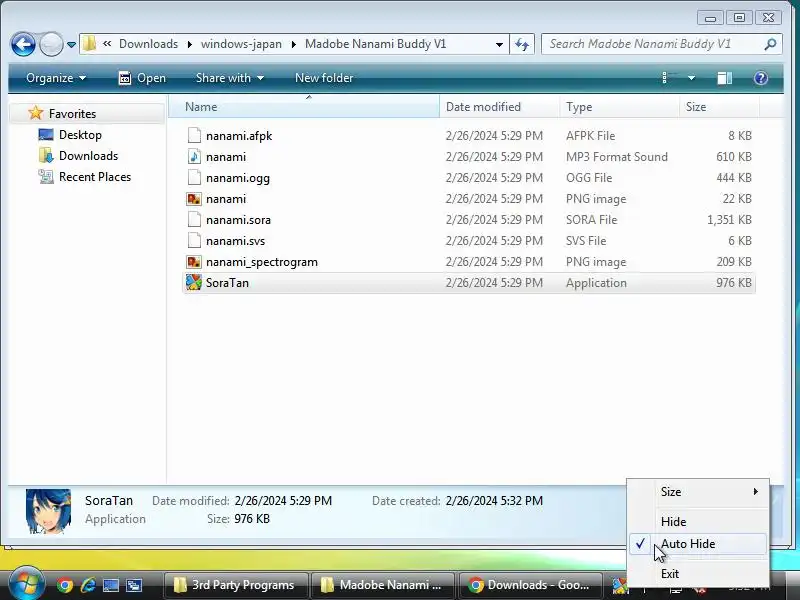Select the SoraTan application icon
Image resolution: width=800 pixels, height=600 pixels.
click(x=194, y=282)
